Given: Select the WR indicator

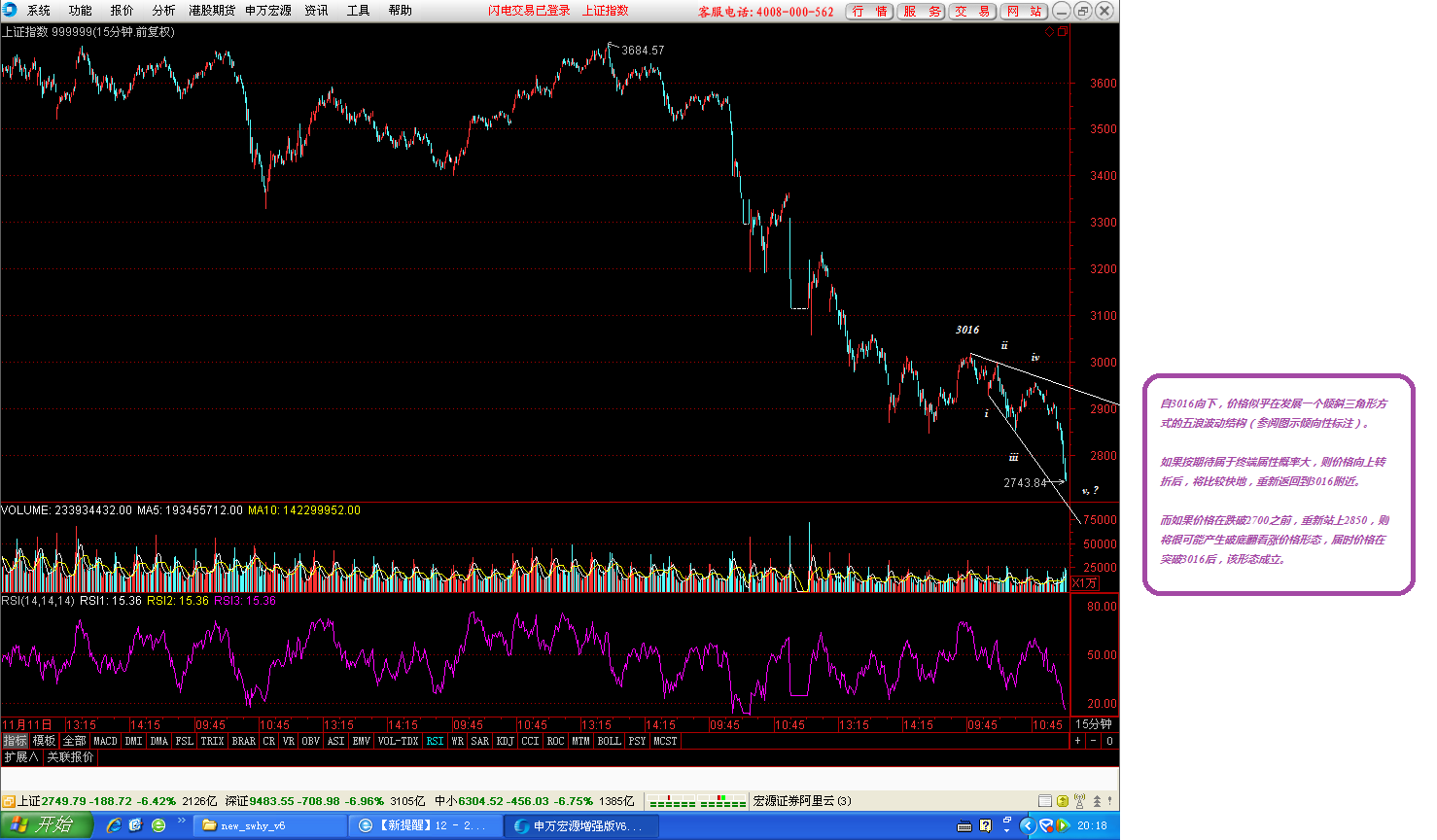Looking at the screenshot, I should point(457,741).
